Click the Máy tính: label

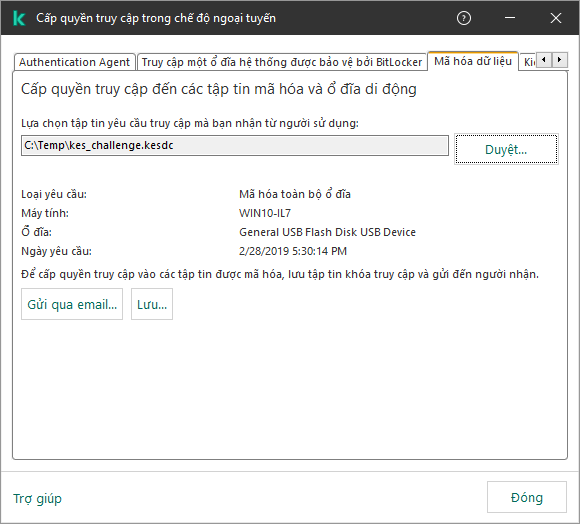[45, 213]
